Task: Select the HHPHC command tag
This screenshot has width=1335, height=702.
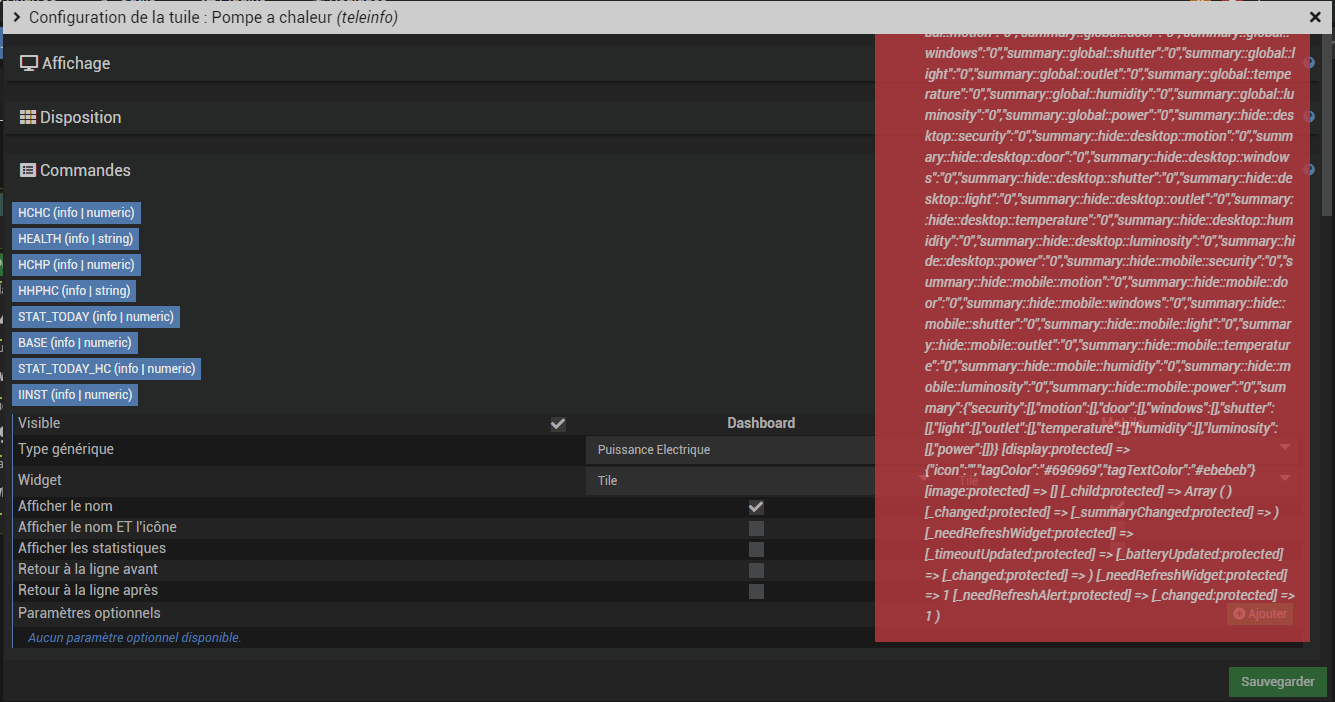Action: 74,291
